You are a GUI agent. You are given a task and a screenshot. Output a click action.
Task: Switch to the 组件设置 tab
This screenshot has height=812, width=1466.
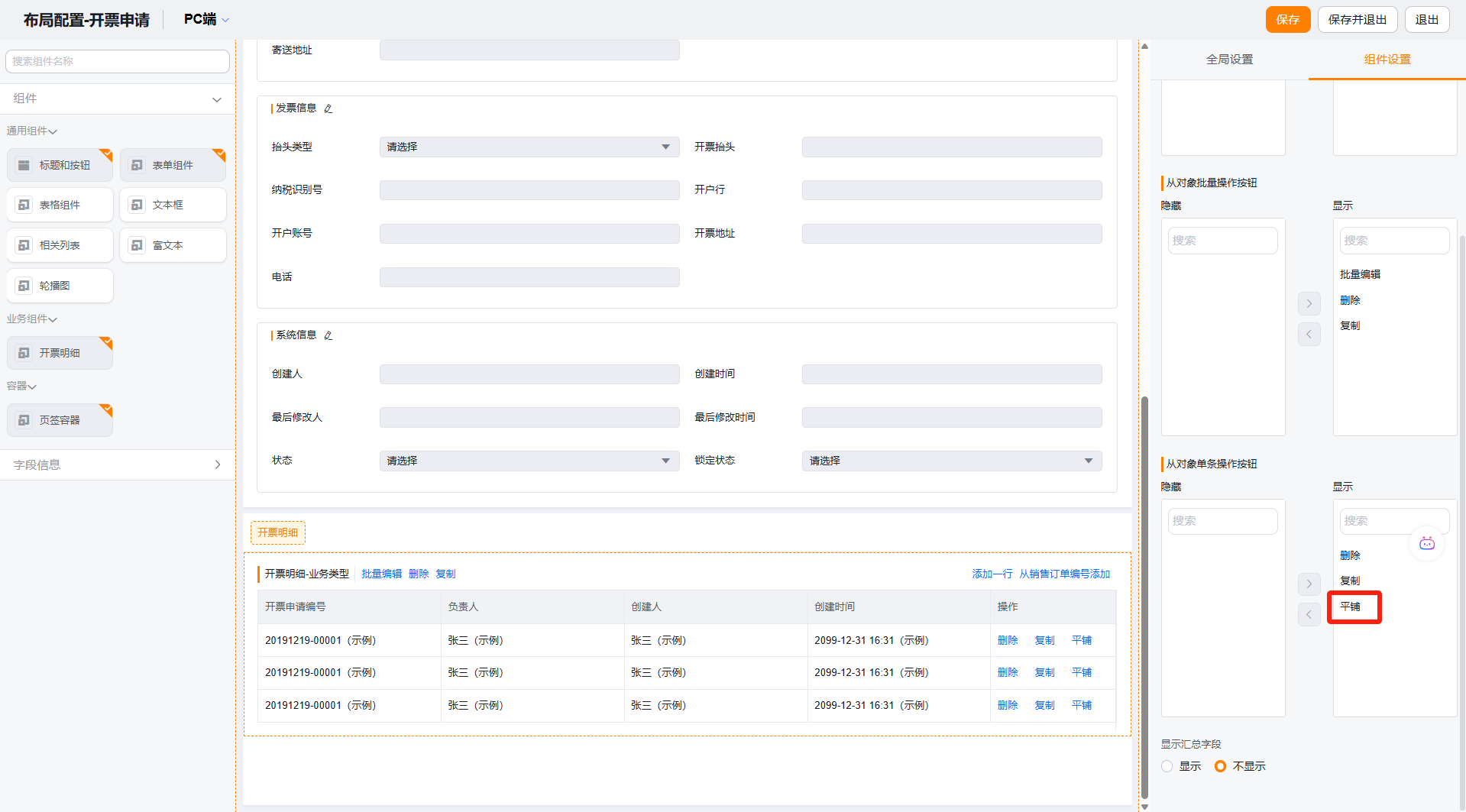(x=1387, y=60)
